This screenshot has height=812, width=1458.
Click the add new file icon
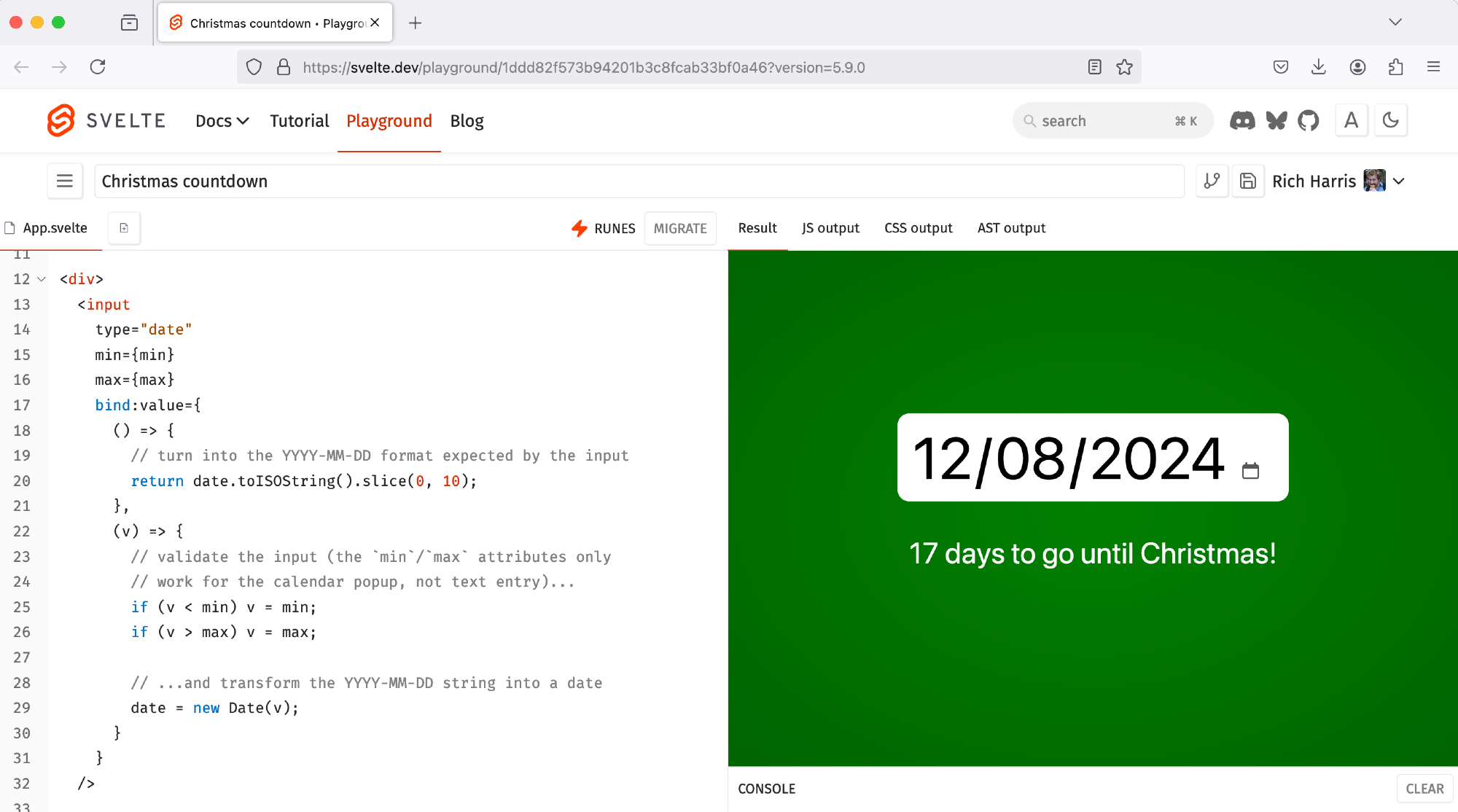[124, 228]
